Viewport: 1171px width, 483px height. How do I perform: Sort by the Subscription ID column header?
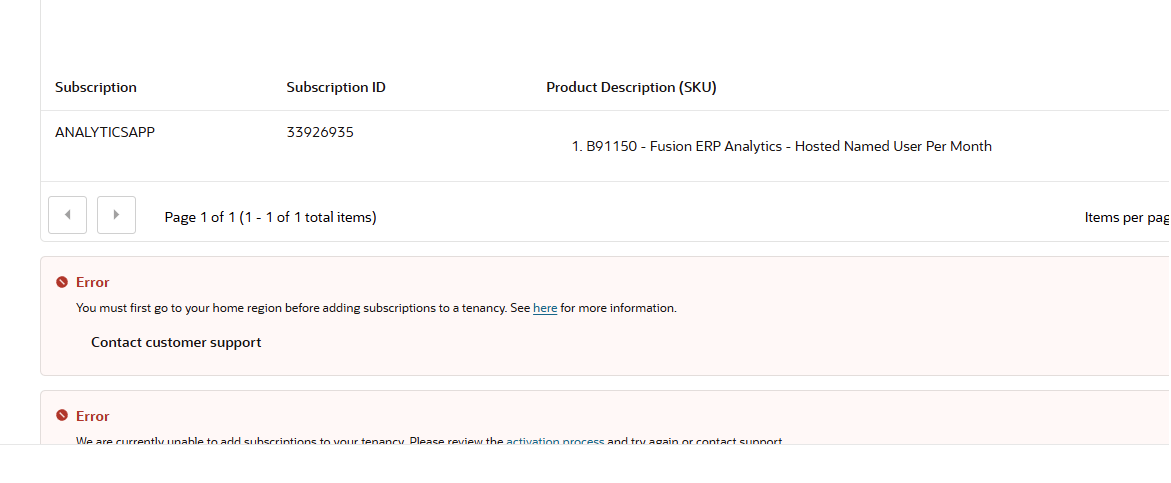tap(336, 87)
